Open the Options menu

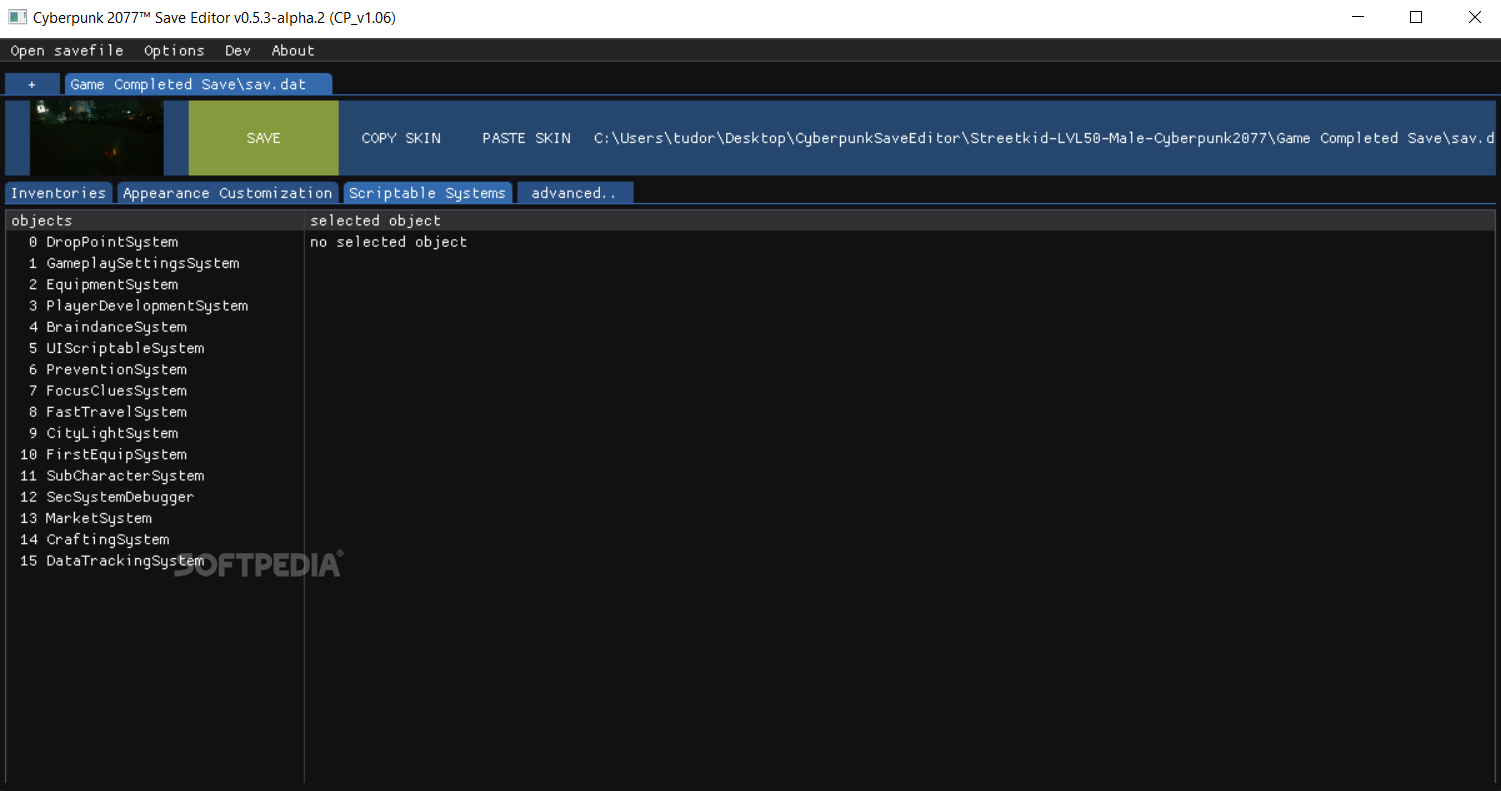click(174, 50)
